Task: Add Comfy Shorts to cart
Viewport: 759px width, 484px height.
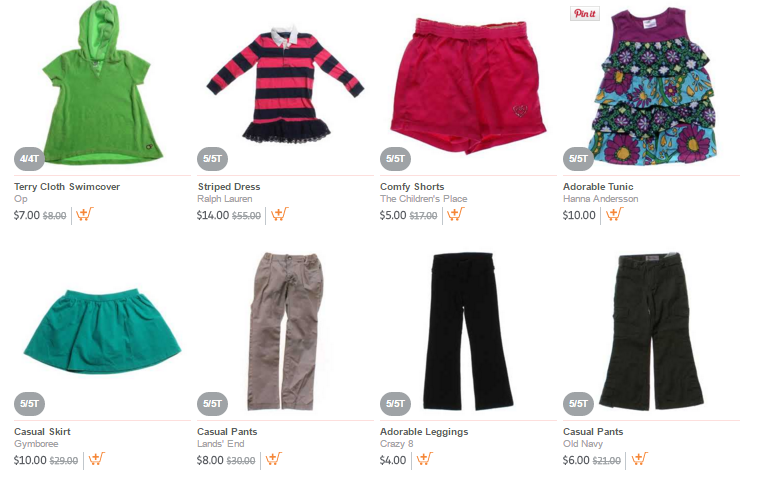Action: click(x=455, y=214)
